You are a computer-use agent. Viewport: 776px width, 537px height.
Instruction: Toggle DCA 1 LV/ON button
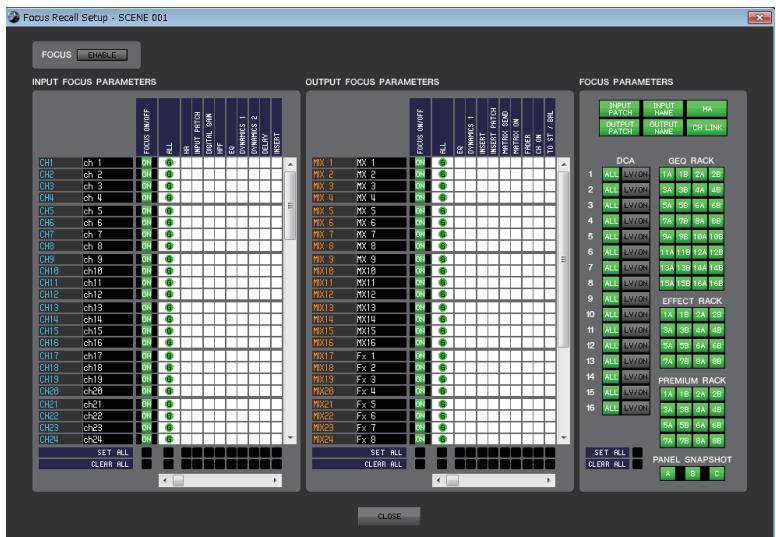(x=635, y=174)
